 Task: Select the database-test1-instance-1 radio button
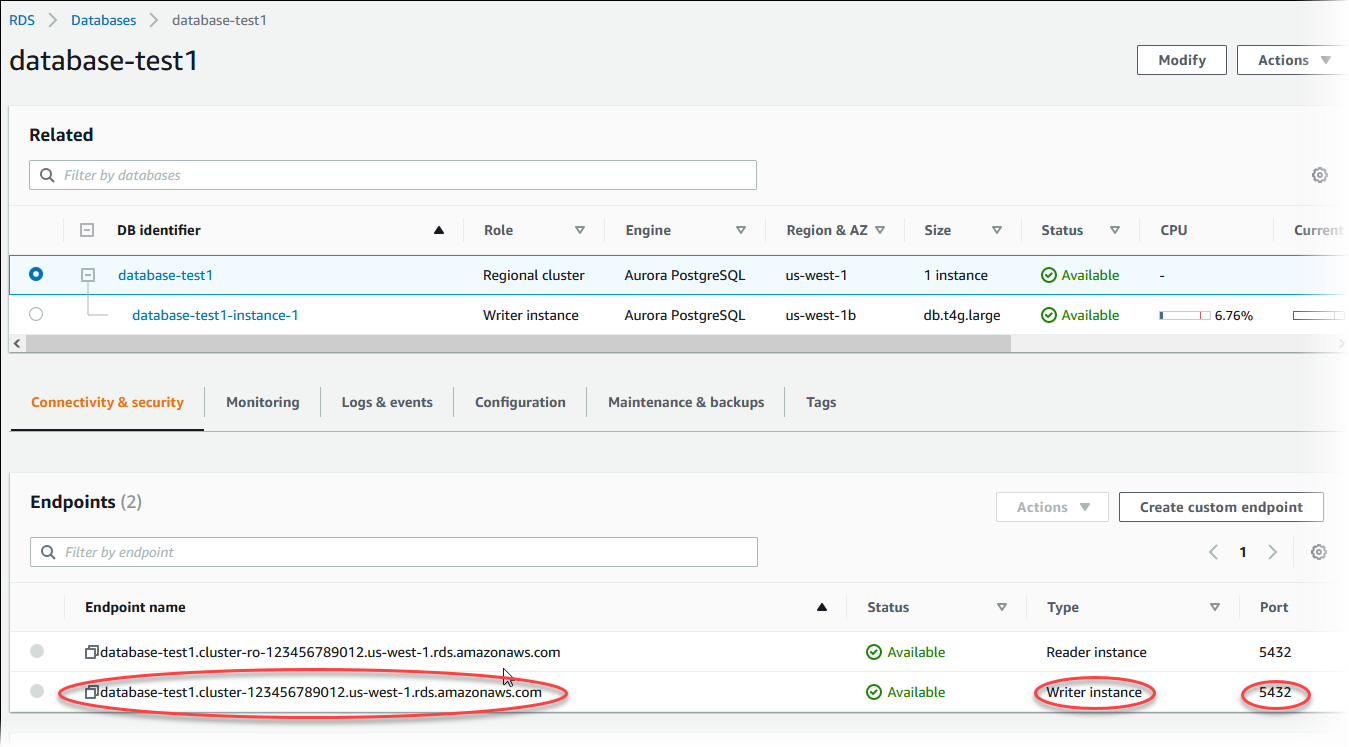(36, 314)
